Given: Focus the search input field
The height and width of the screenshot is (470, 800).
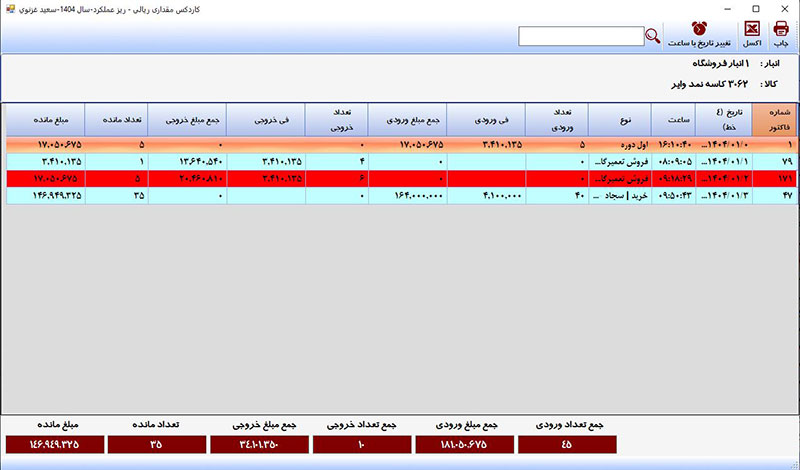Looking at the screenshot, I should click(581, 36).
